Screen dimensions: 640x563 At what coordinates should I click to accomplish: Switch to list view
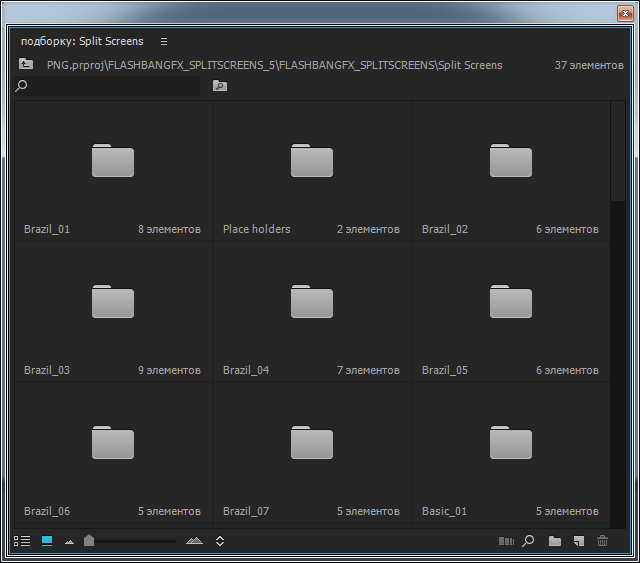[22, 541]
